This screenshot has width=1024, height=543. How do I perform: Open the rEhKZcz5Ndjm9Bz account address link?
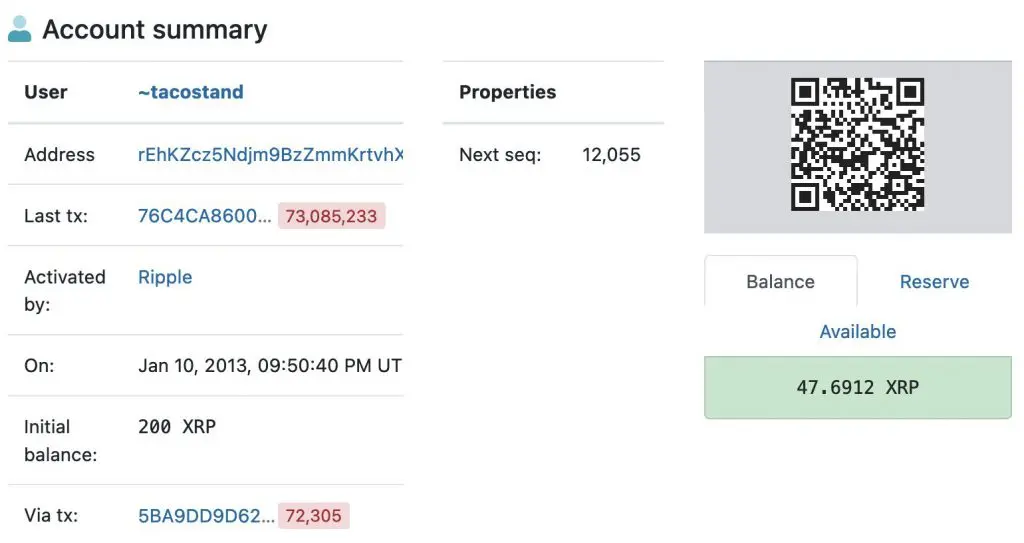tap(270, 155)
